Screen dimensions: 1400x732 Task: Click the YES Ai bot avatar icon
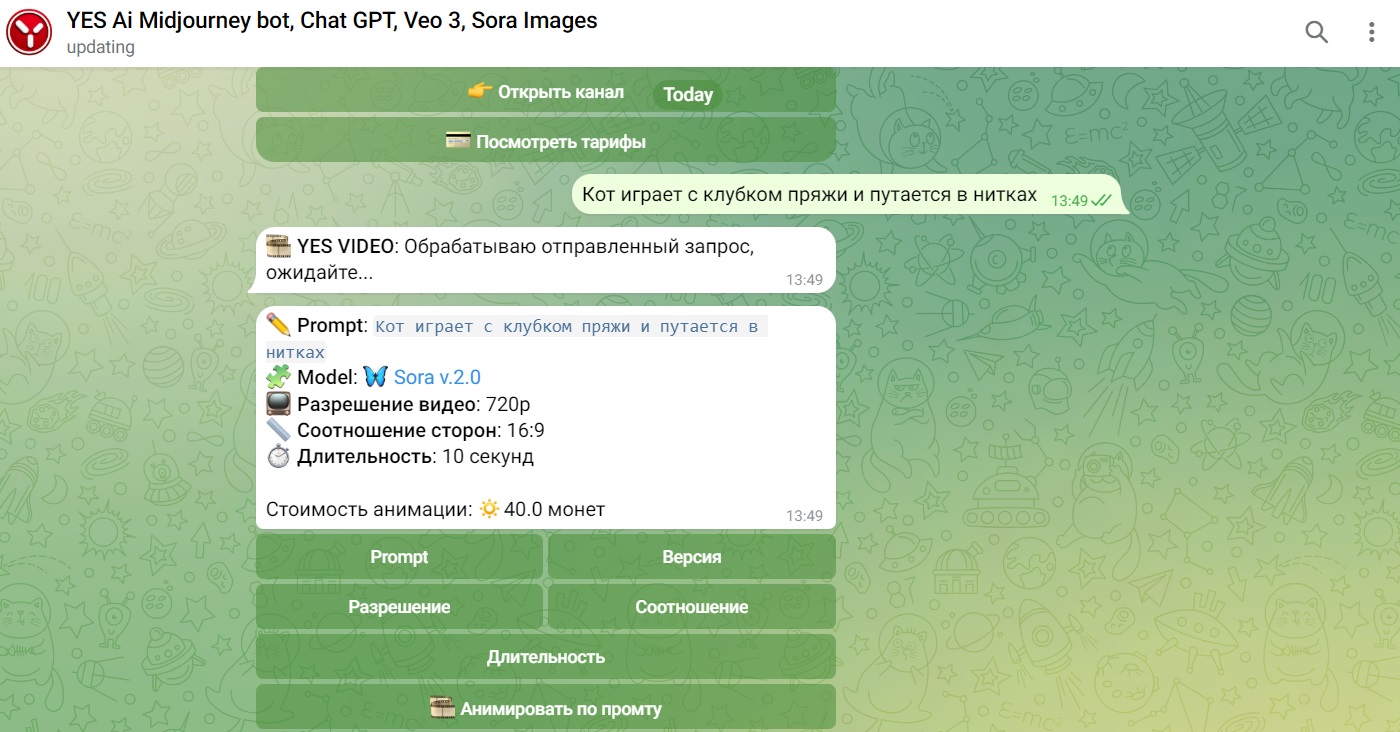click(x=29, y=32)
